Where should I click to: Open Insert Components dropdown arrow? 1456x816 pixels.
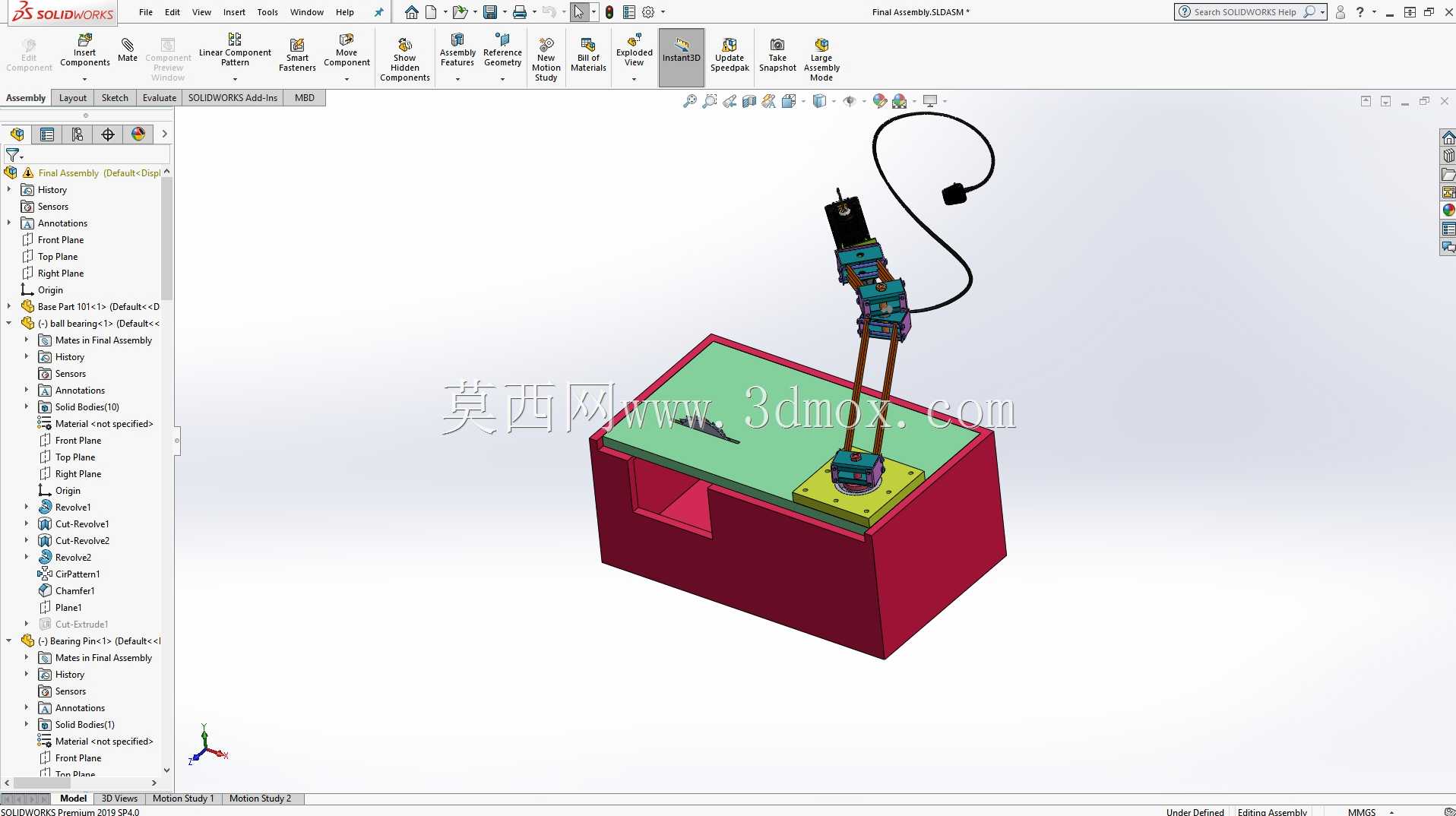(x=84, y=79)
